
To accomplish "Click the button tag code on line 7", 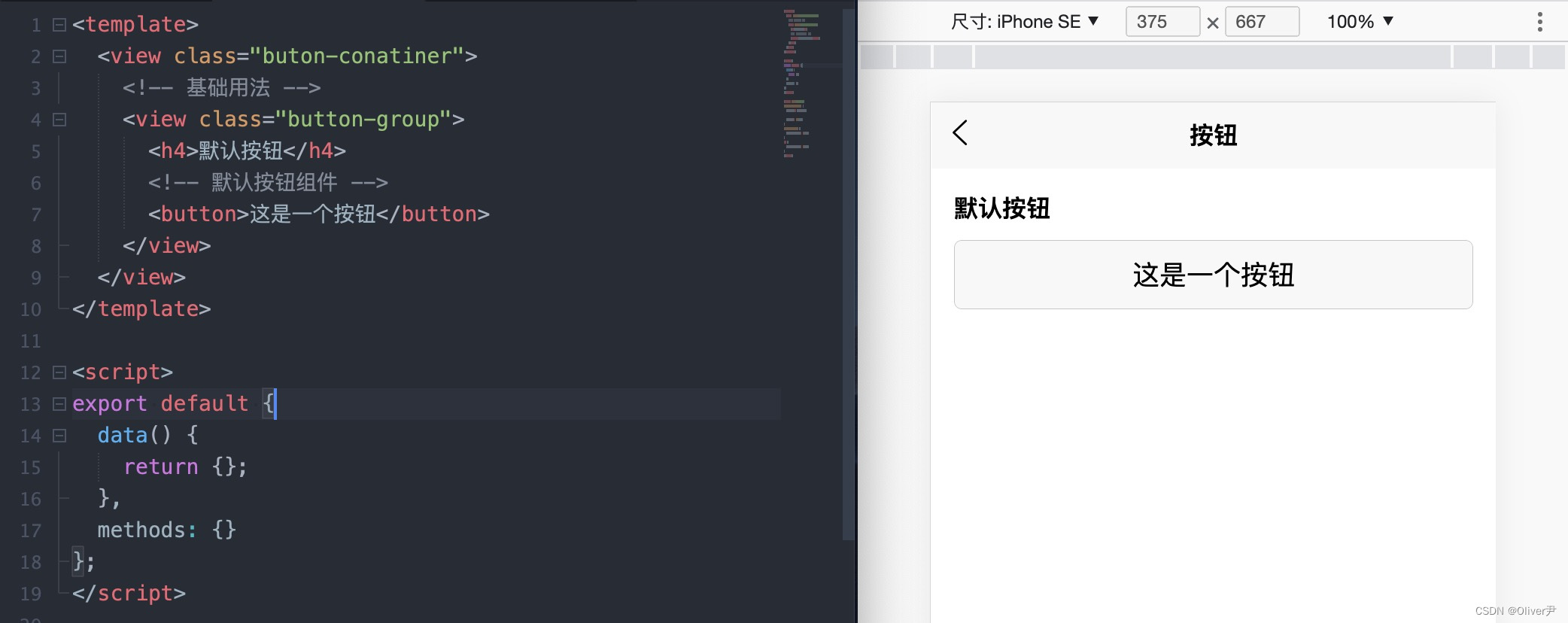I will (x=319, y=214).
